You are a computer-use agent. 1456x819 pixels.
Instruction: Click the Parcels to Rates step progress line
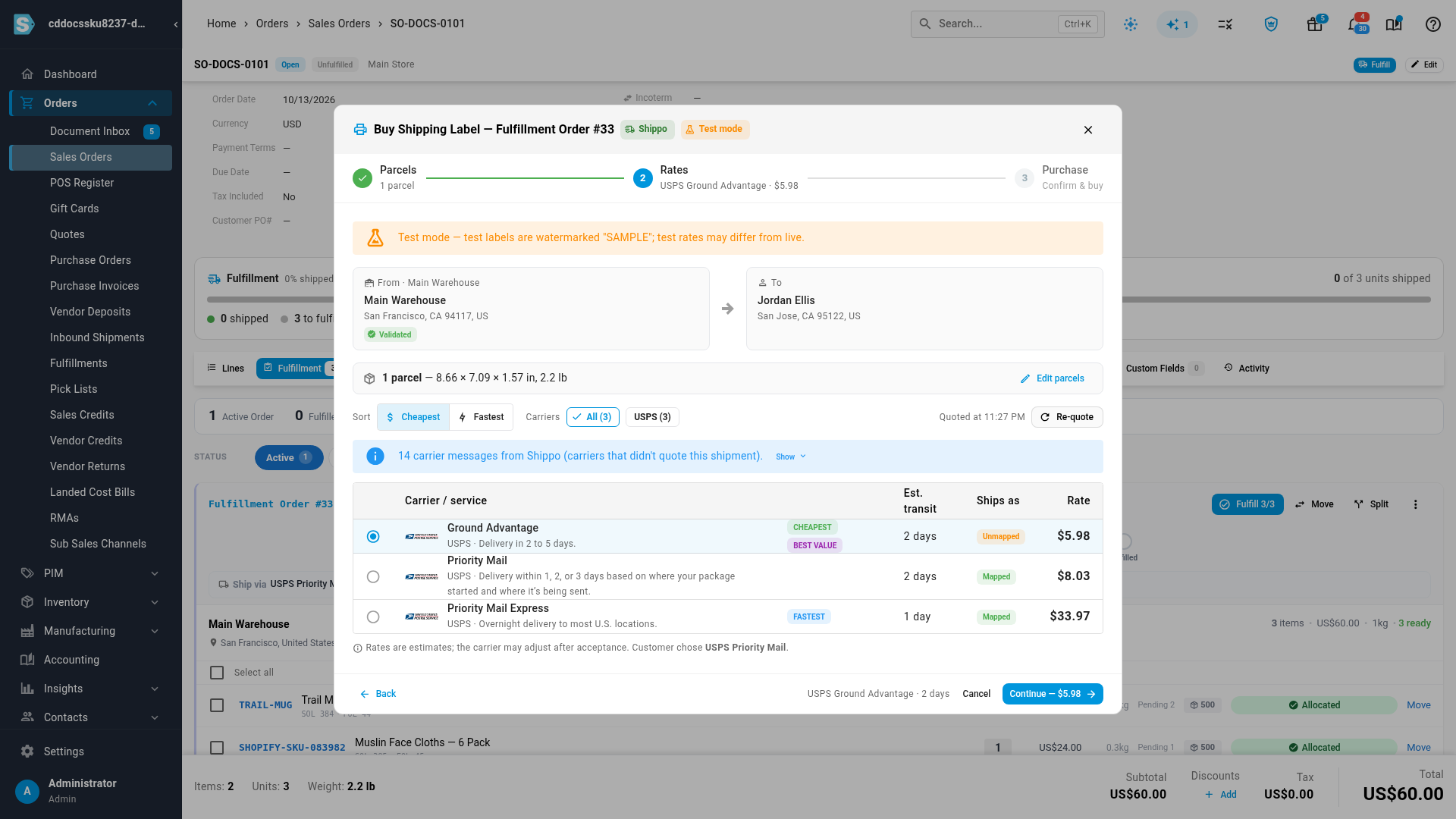tap(525, 178)
